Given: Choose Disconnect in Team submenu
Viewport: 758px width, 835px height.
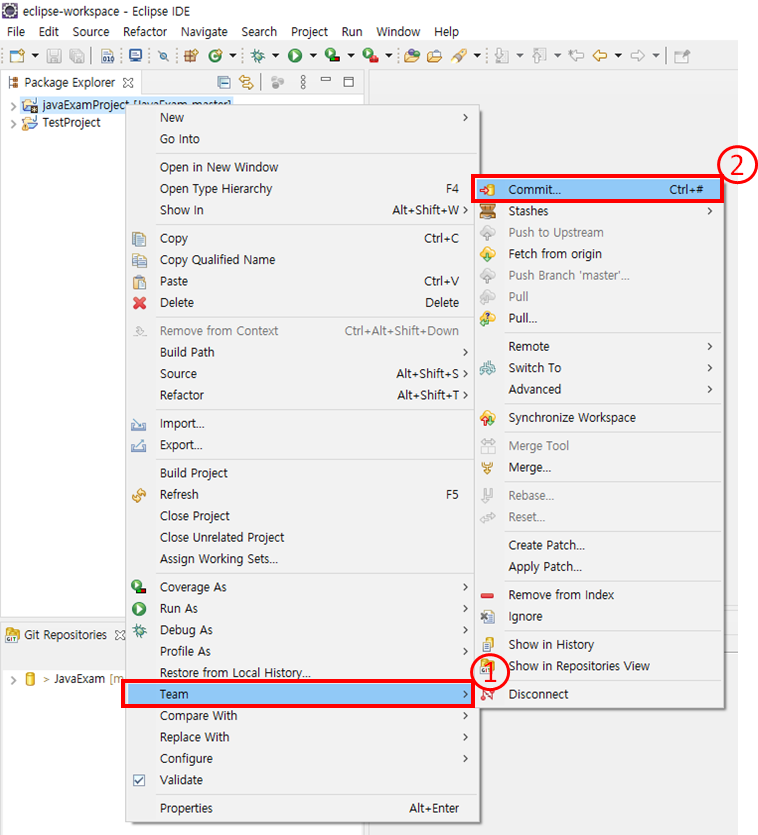Looking at the screenshot, I should click(x=599, y=694).
